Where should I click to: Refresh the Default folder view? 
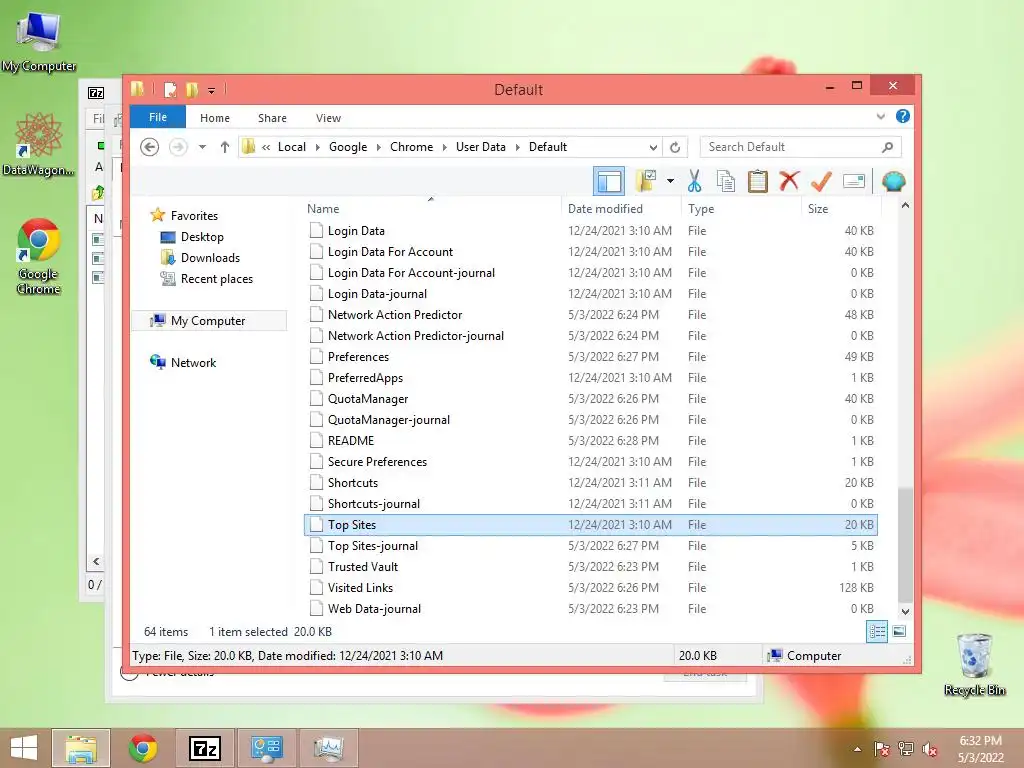[x=675, y=147]
